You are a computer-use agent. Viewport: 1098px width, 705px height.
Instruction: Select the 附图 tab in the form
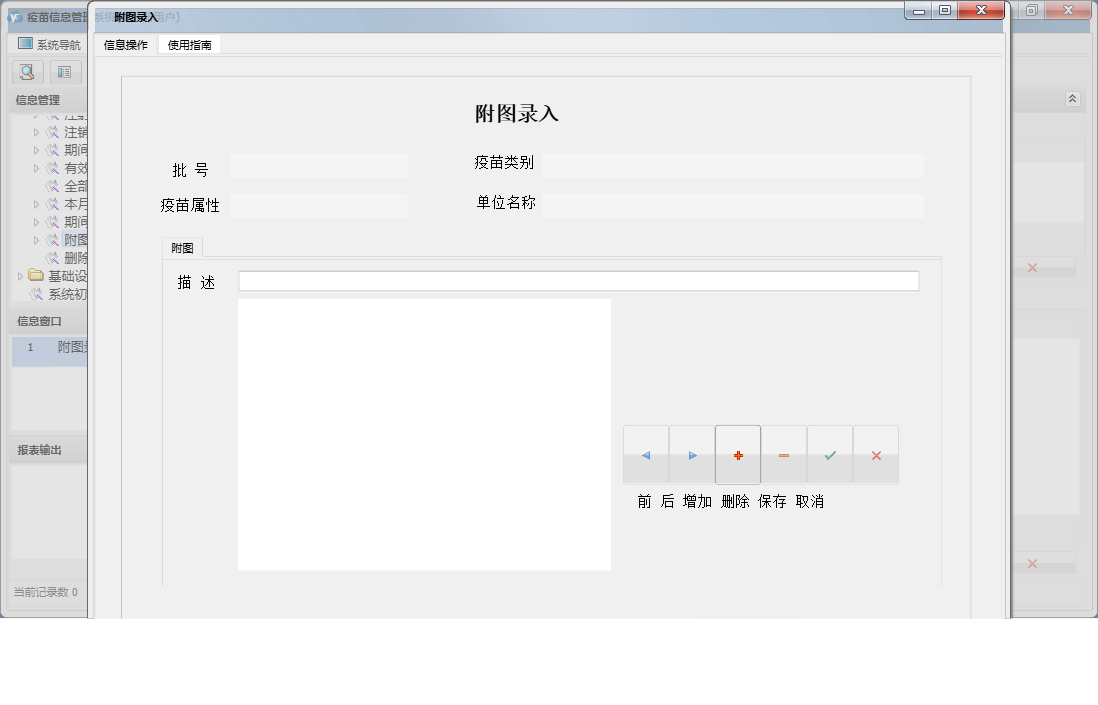(x=182, y=248)
